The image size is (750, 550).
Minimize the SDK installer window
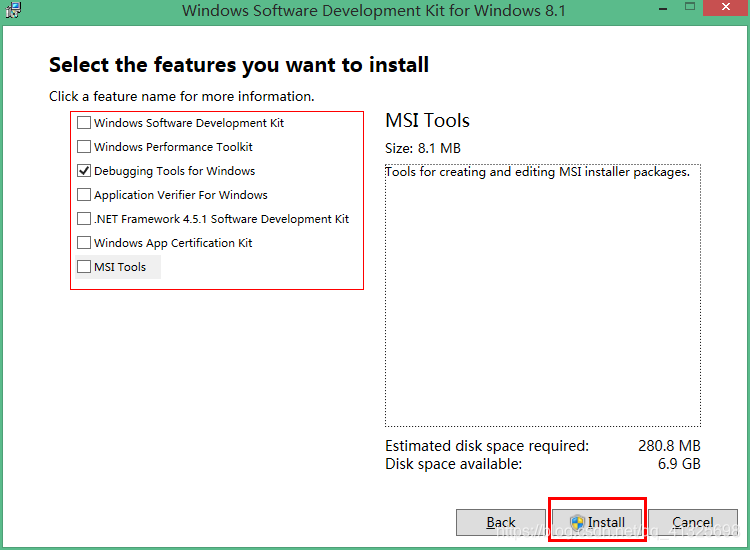pyautogui.click(x=663, y=9)
